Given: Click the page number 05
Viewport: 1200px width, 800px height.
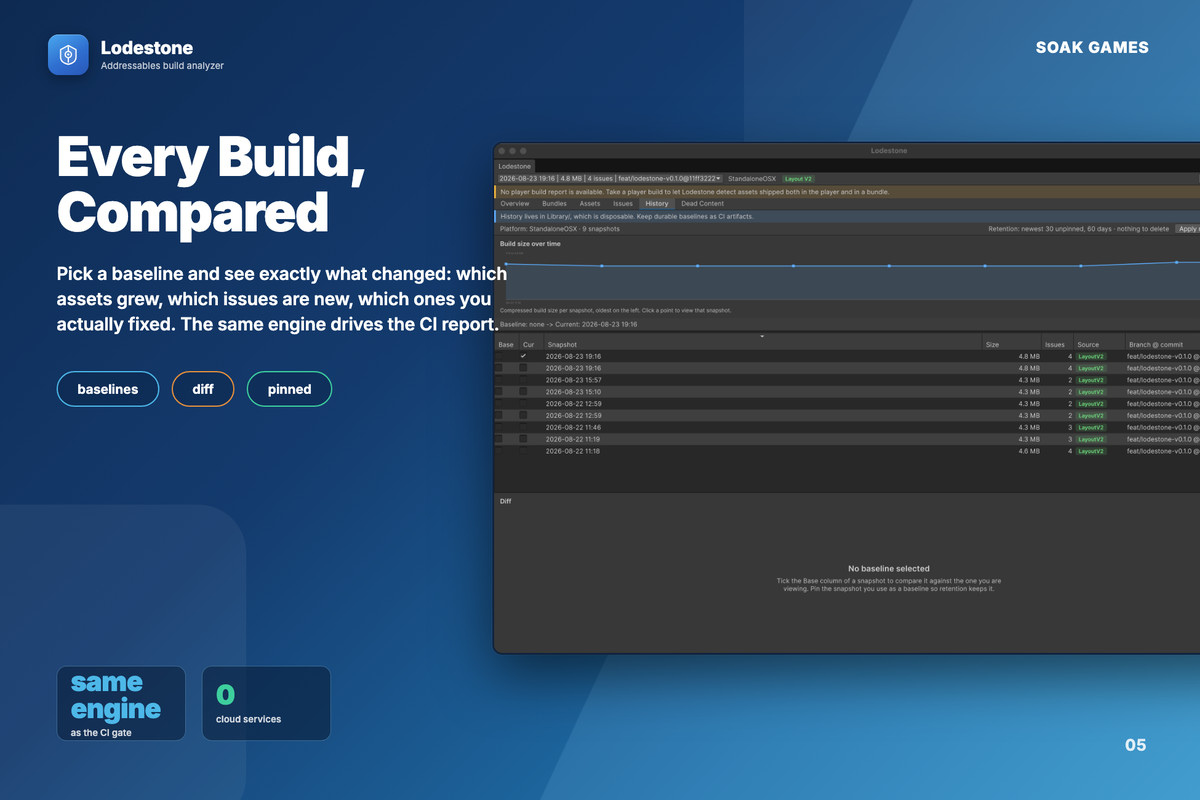Looking at the screenshot, I should pos(1135,745).
